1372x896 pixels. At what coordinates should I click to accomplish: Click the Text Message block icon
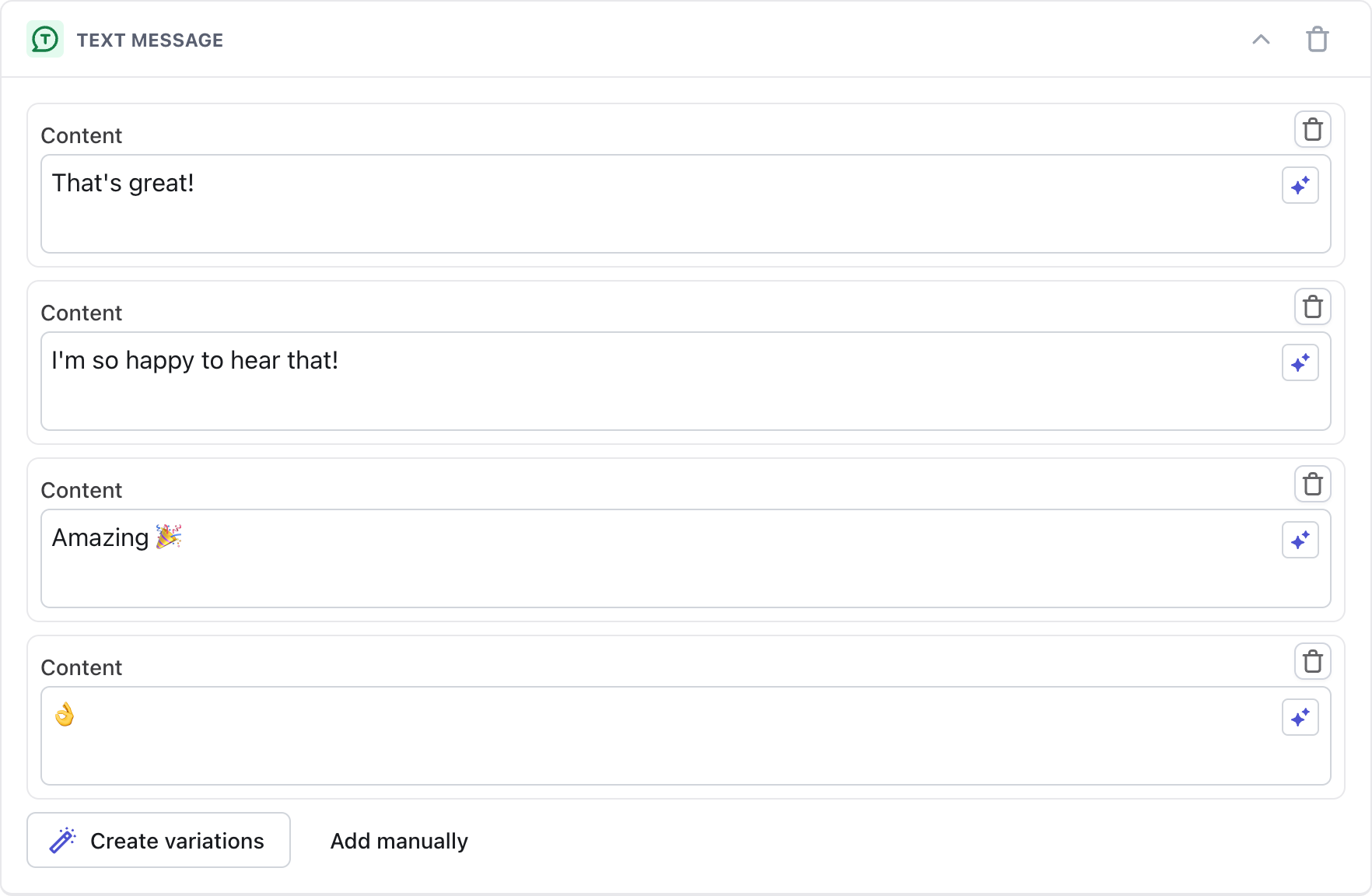click(x=45, y=39)
